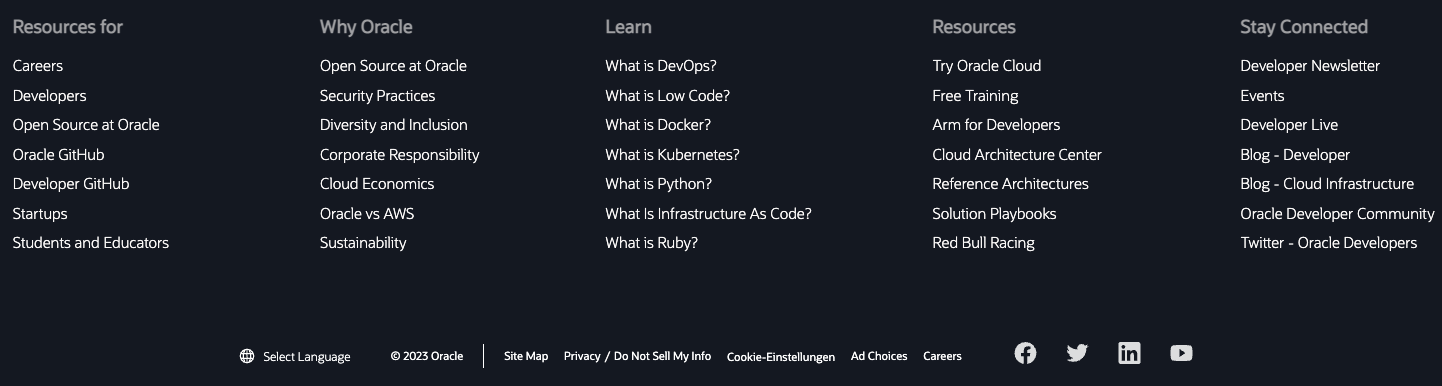The image size is (1442, 386).
Task: Click the globe icon beside Select Language
Action: 247,356
